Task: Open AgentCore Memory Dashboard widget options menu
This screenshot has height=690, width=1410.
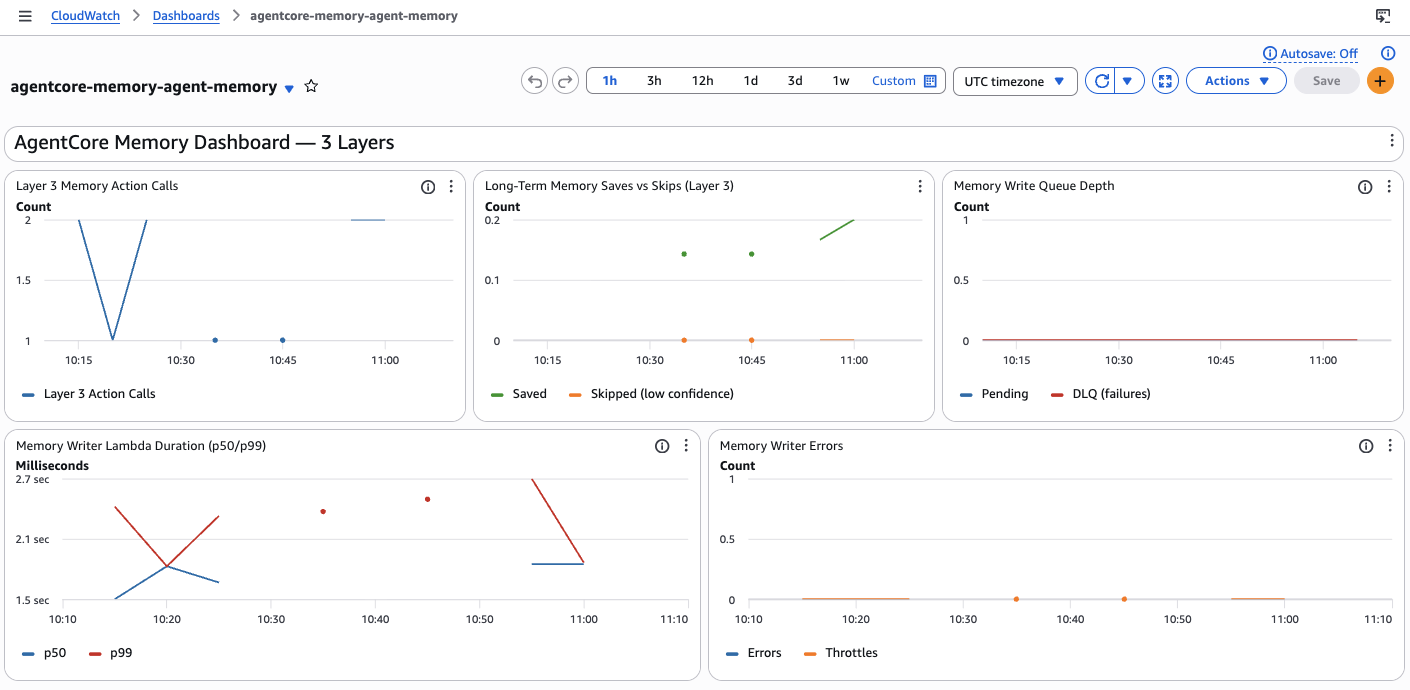Action: coord(1392,141)
